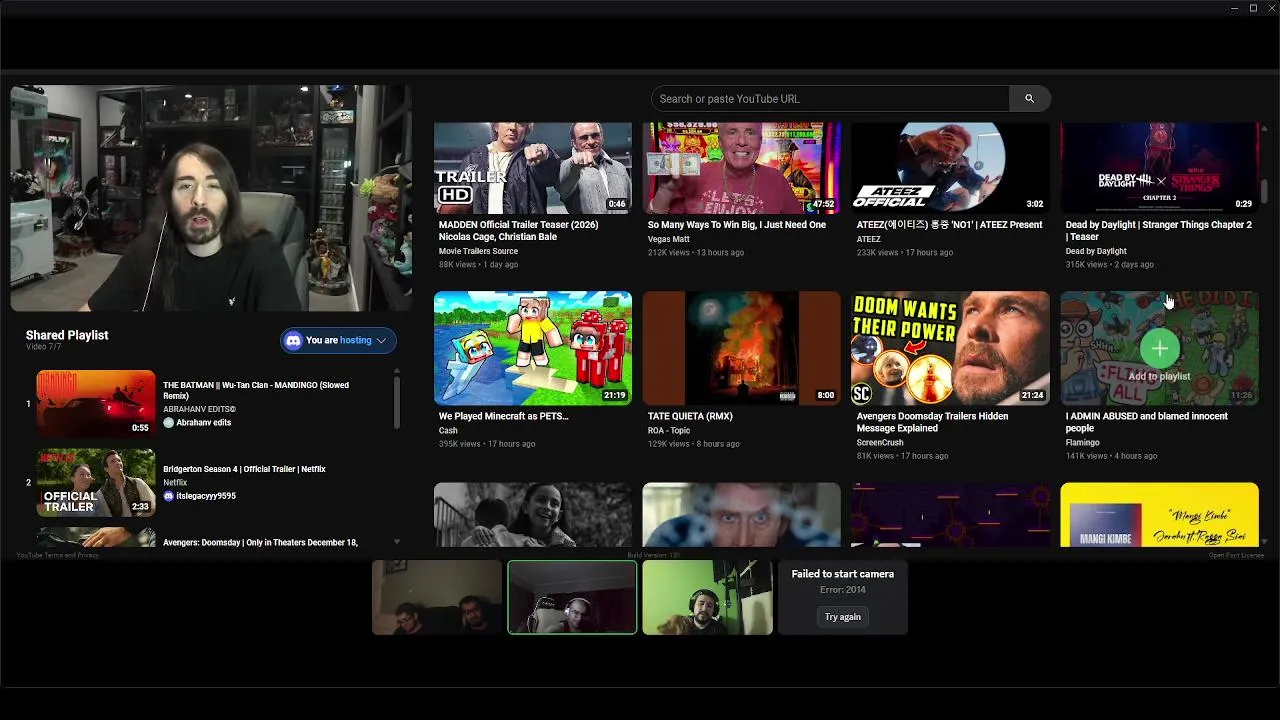The width and height of the screenshot is (1280, 720).
Task: Open yellow Mangi Kimbe video thumbnail
Action: point(1160,515)
